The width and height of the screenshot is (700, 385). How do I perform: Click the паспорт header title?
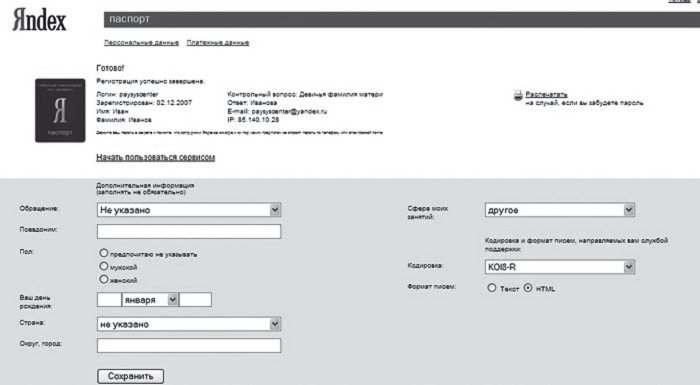coord(129,19)
